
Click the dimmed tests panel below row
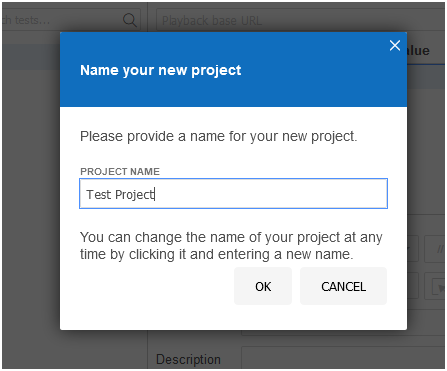[31, 200]
